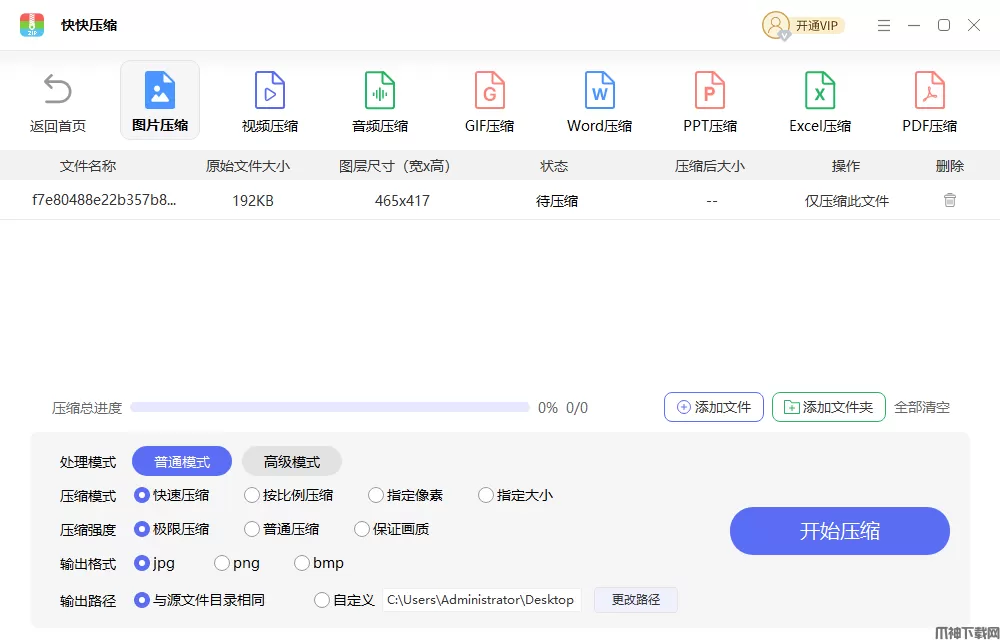The width and height of the screenshot is (1000, 640).
Task: Open the video compression tool (视频压缩)
Action: [x=269, y=101]
